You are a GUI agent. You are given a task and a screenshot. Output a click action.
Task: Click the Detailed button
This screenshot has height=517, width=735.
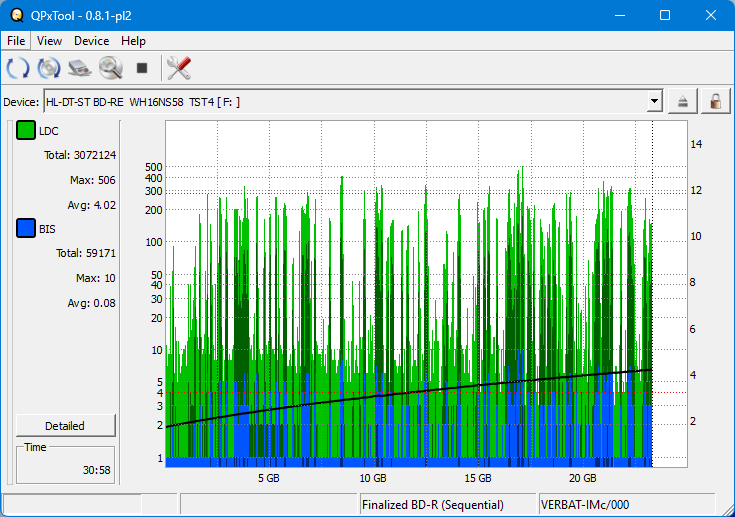[x=66, y=426]
